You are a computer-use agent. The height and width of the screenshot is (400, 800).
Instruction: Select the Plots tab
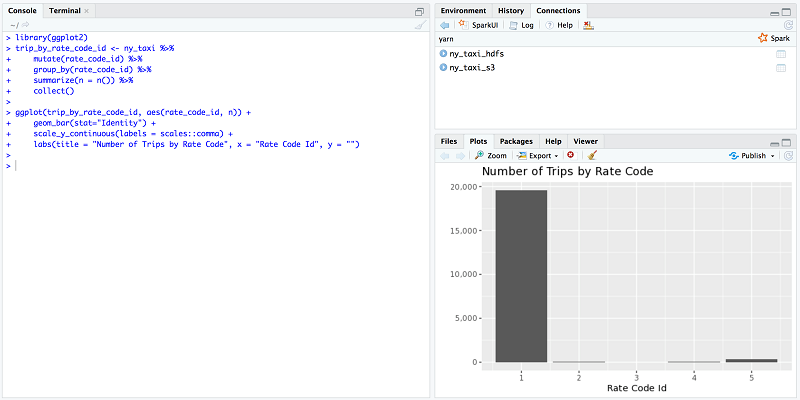point(478,141)
